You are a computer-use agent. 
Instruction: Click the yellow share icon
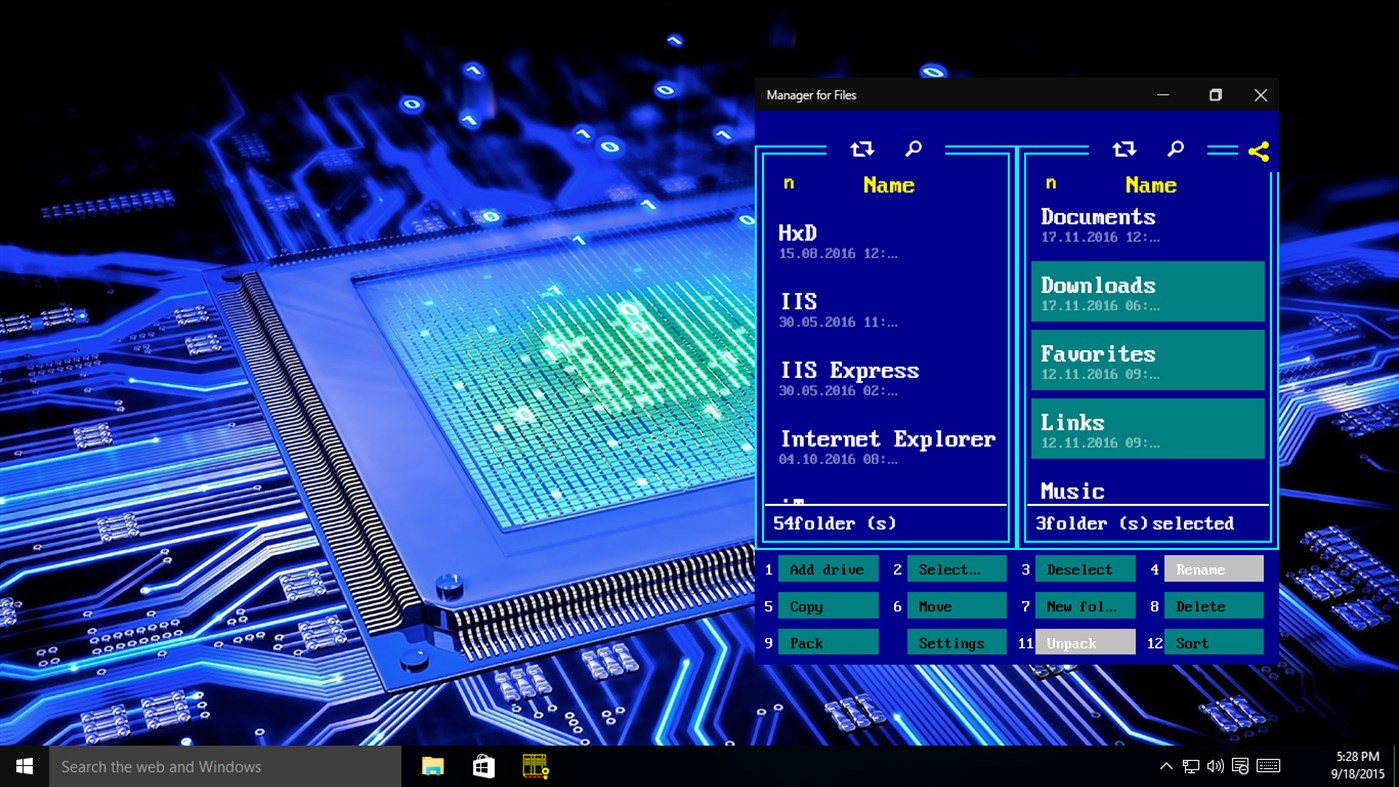(1259, 151)
